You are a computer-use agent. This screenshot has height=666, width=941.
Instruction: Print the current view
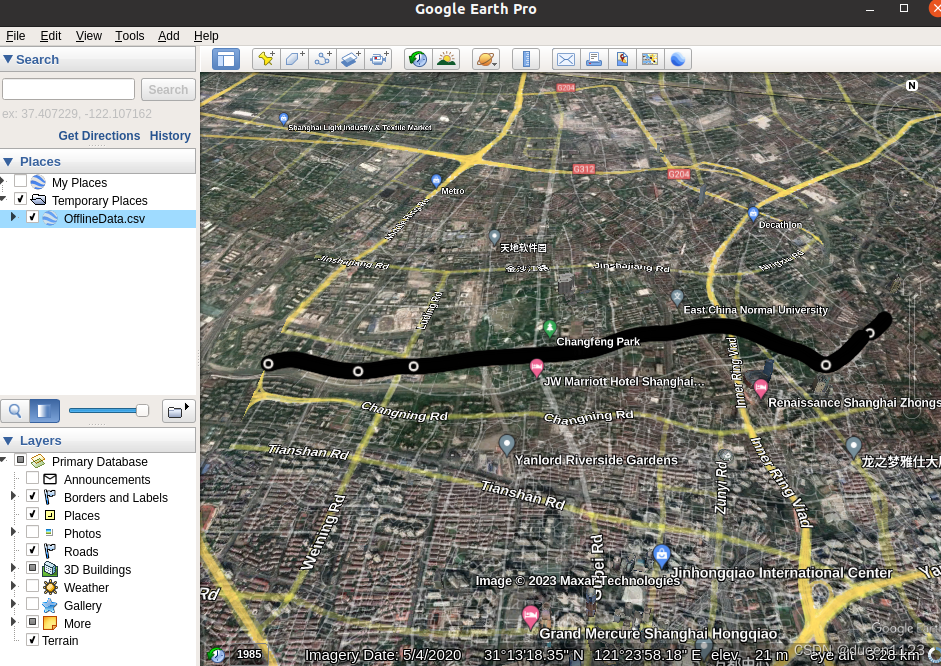(x=594, y=59)
